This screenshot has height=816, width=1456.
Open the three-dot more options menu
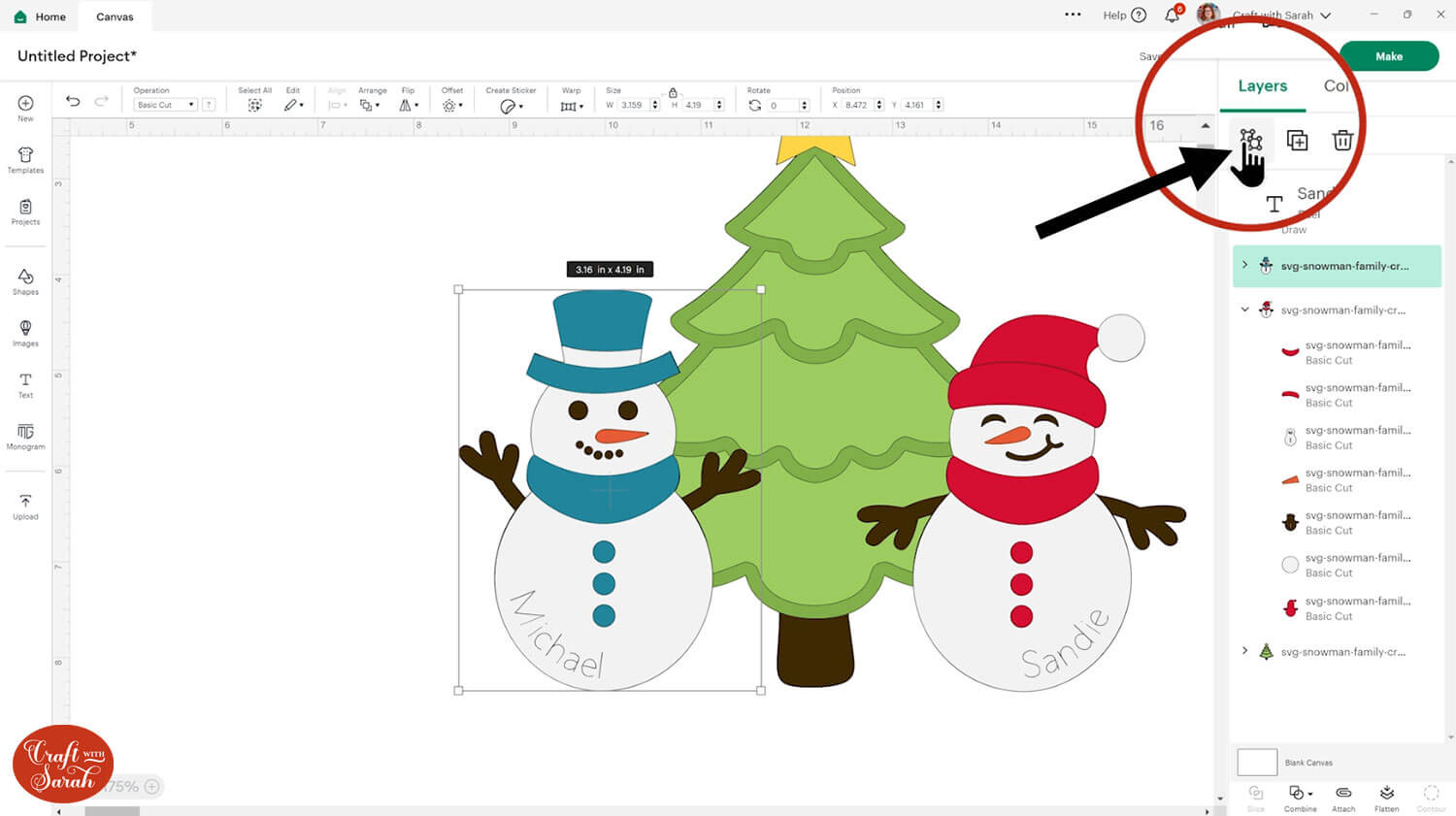point(1073,15)
